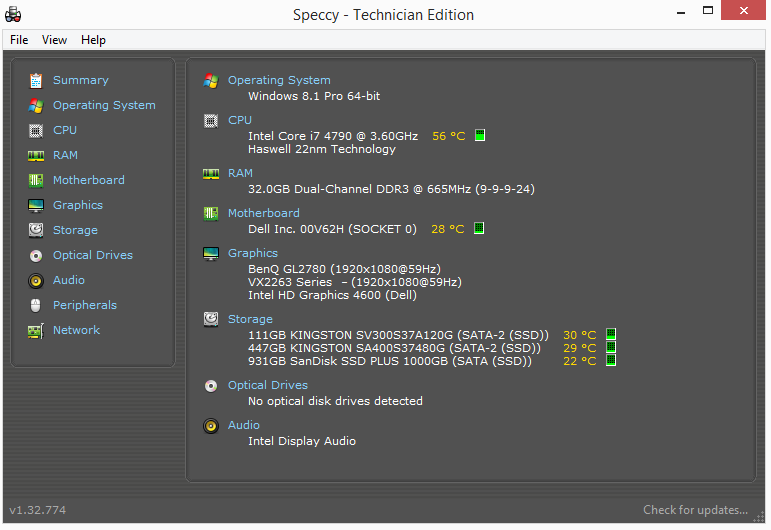Click temperature indicator for KINGSTON SV300 drive
This screenshot has height=530, width=771.
611,334
